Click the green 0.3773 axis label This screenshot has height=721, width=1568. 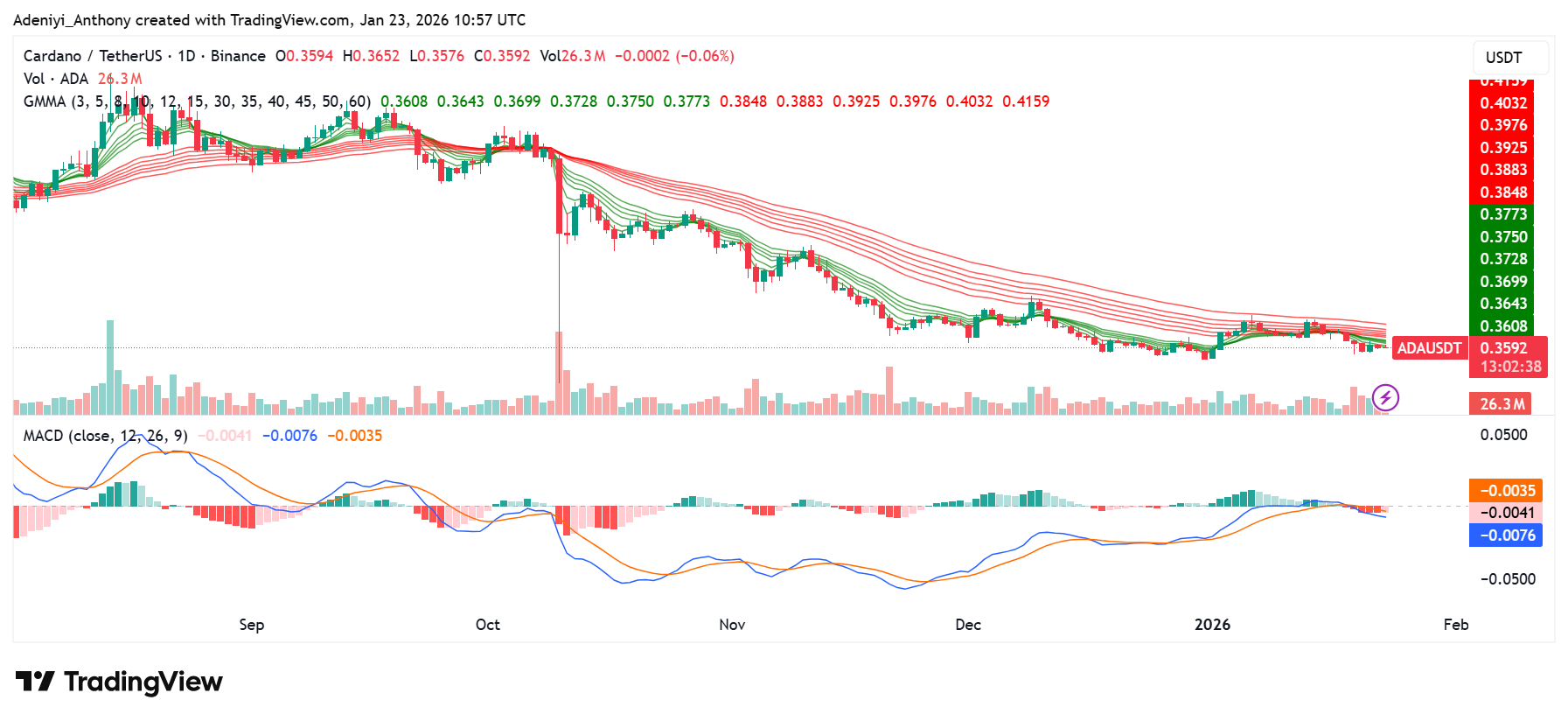(1503, 214)
